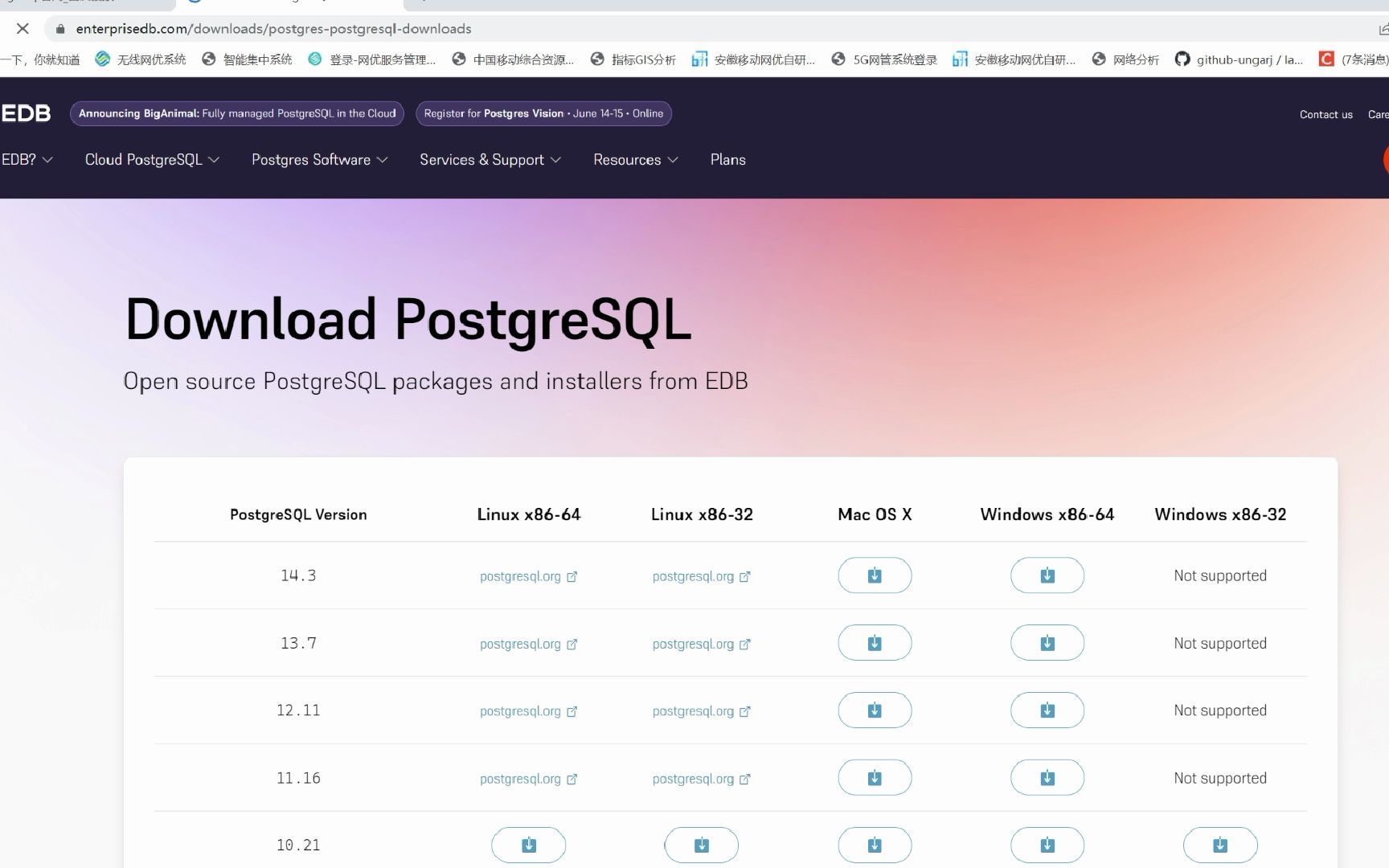Open the (7条消息) bookmark
Image resolution: width=1389 pixels, height=868 pixels.
coord(1354,59)
